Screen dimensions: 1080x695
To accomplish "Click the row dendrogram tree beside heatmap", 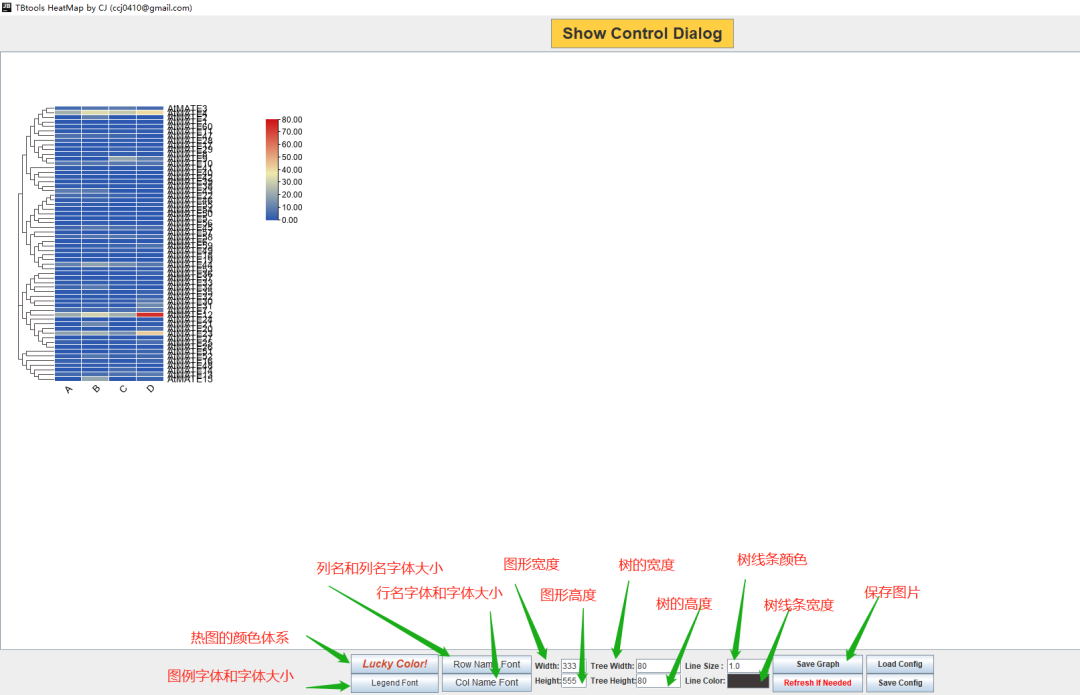I will click(x=37, y=243).
